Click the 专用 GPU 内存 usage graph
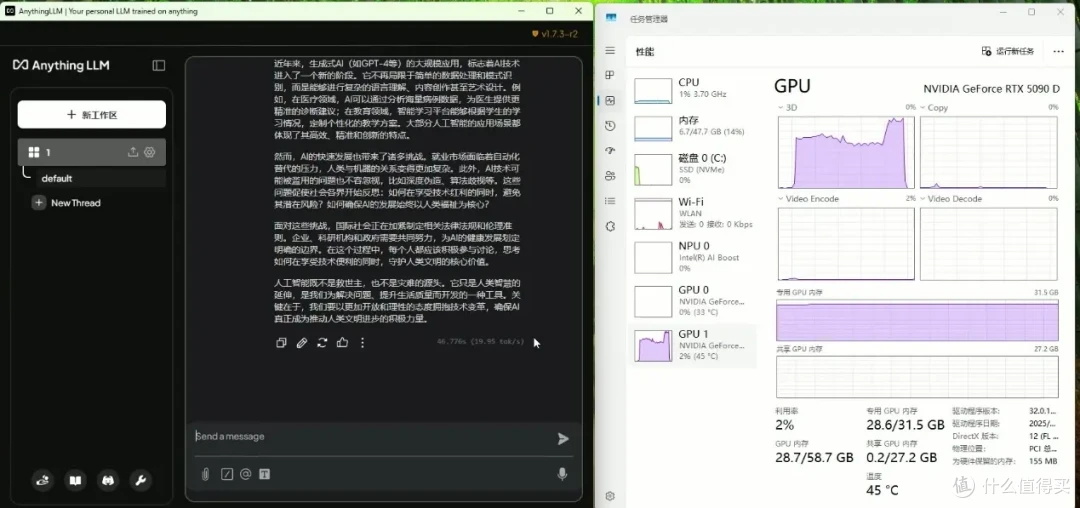 point(917,320)
